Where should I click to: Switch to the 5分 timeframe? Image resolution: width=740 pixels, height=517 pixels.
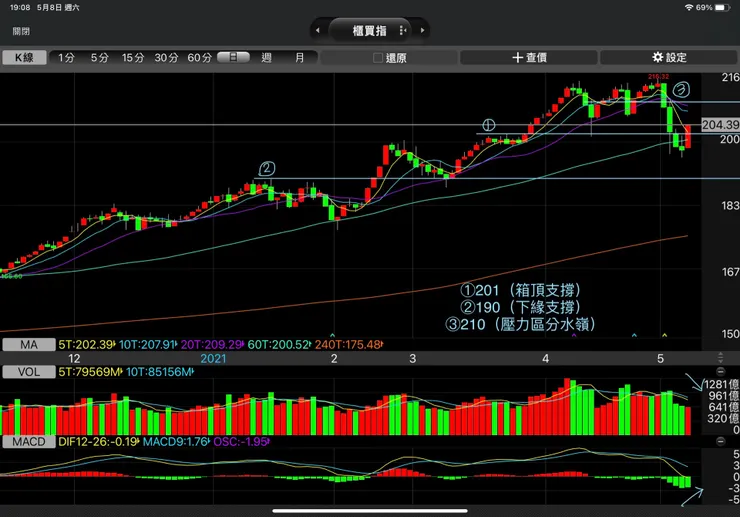coord(100,58)
